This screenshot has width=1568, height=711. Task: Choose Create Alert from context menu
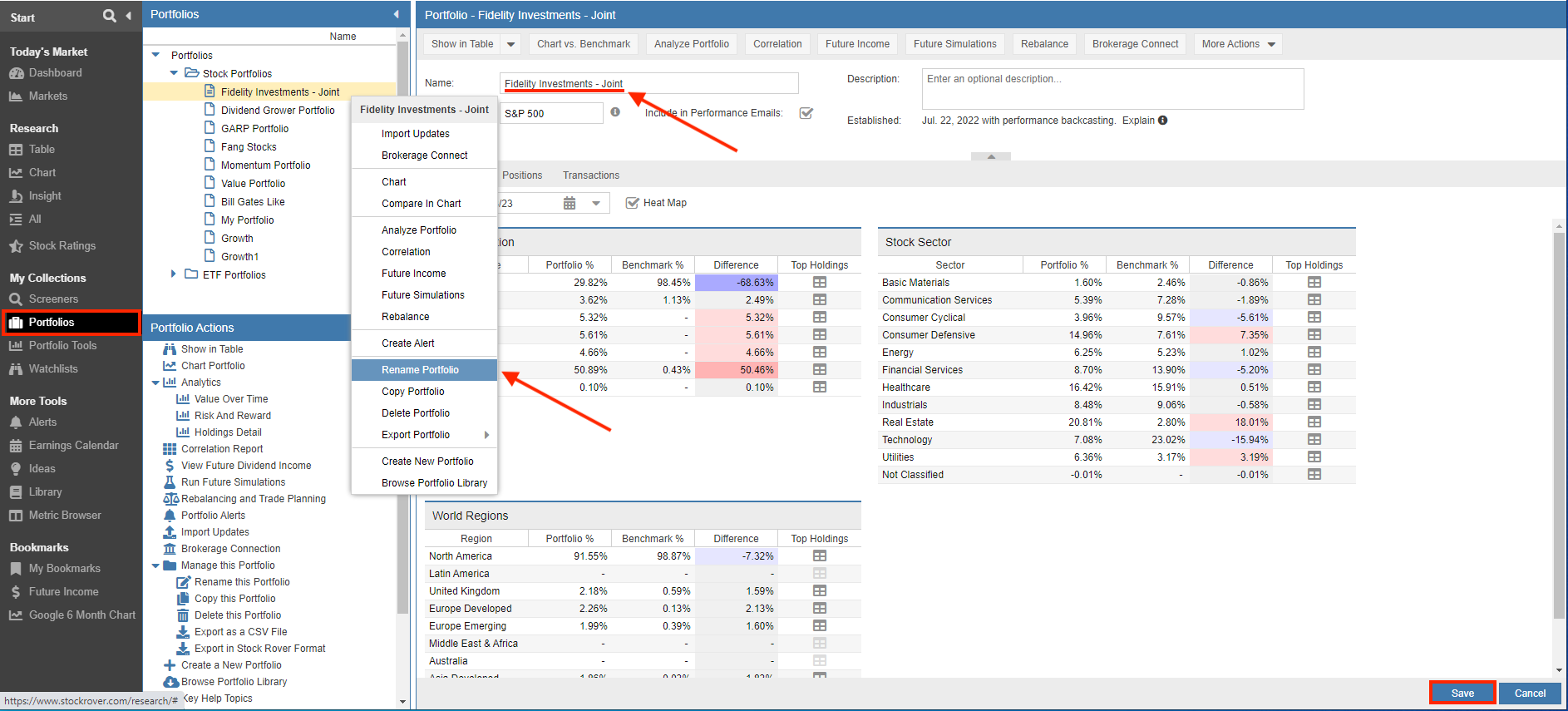424,343
